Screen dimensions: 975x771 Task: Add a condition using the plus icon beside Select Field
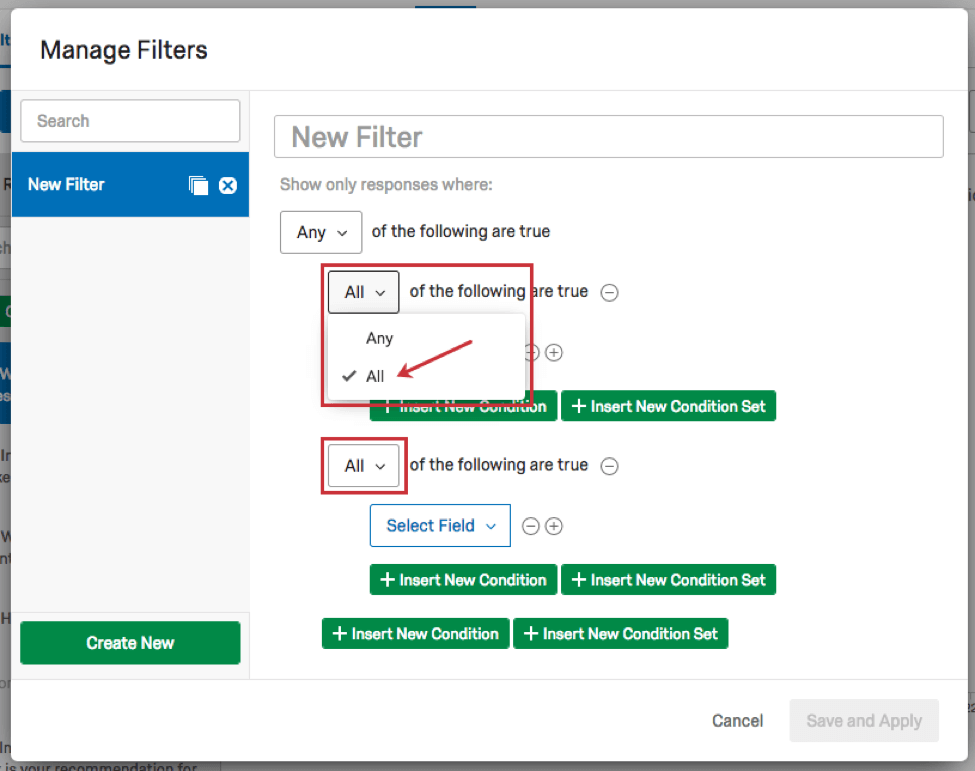(554, 525)
